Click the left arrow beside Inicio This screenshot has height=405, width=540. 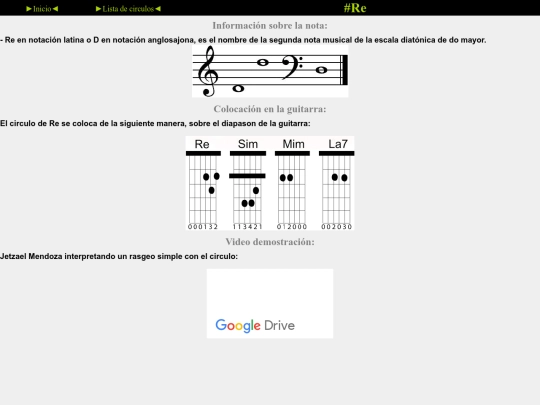(x=55, y=9)
